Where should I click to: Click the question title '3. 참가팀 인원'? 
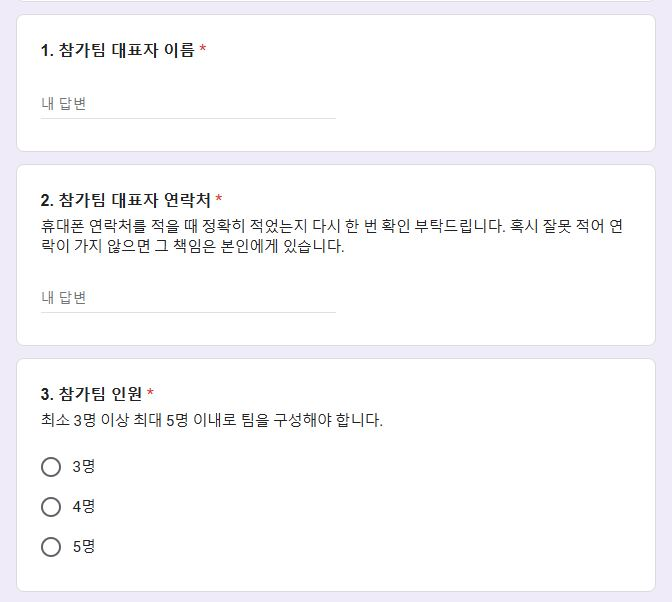pos(91,394)
